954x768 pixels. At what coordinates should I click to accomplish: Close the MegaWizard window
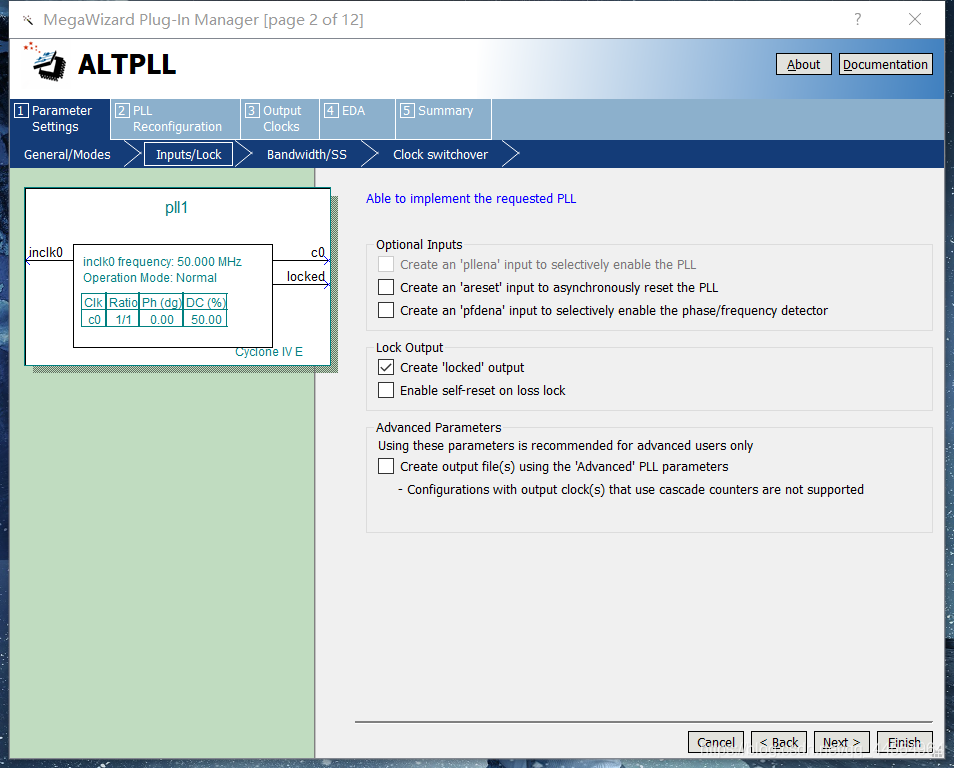click(x=914, y=19)
